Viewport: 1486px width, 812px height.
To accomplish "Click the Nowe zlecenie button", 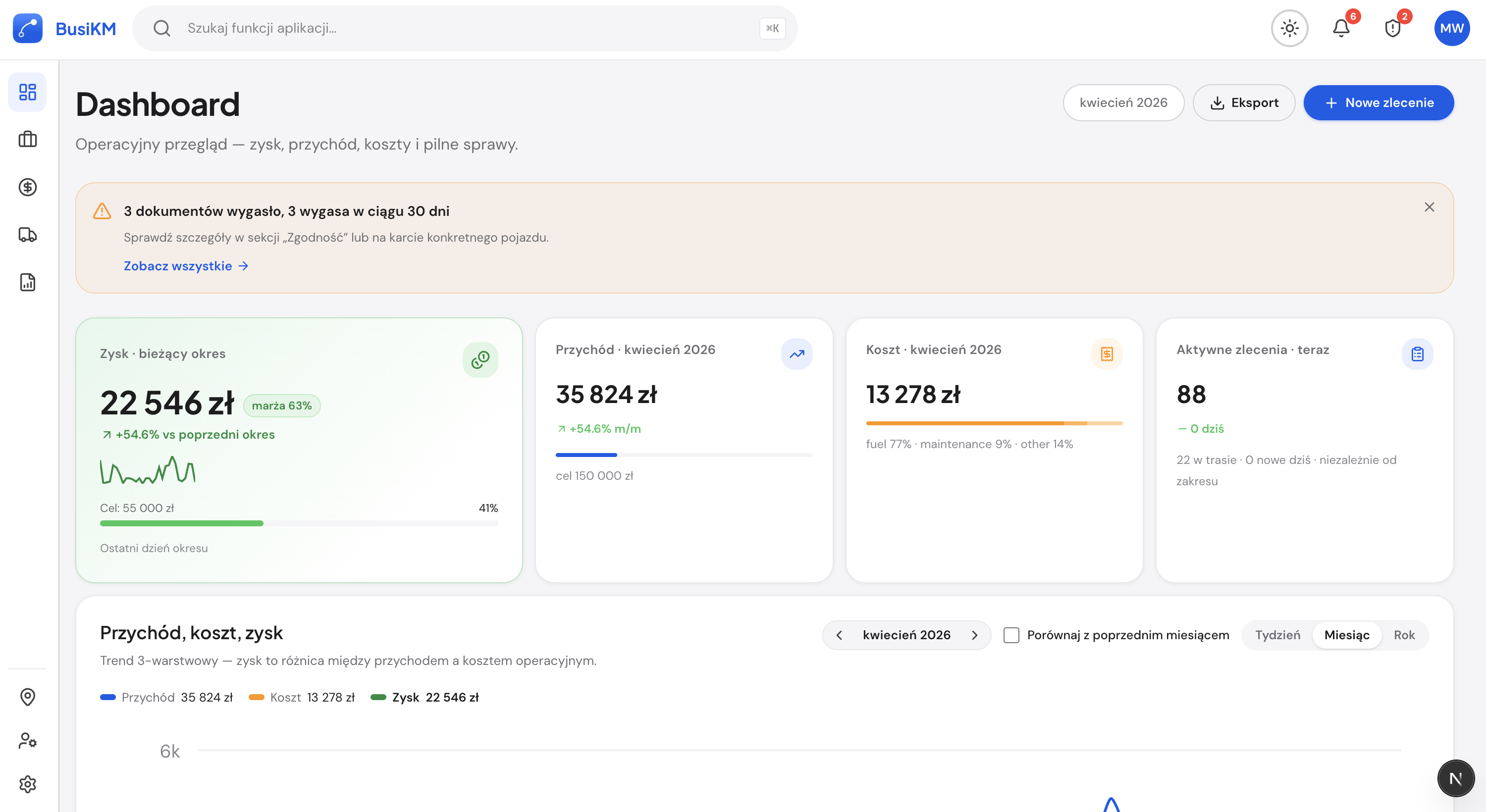I will pyautogui.click(x=1378, y=102).
